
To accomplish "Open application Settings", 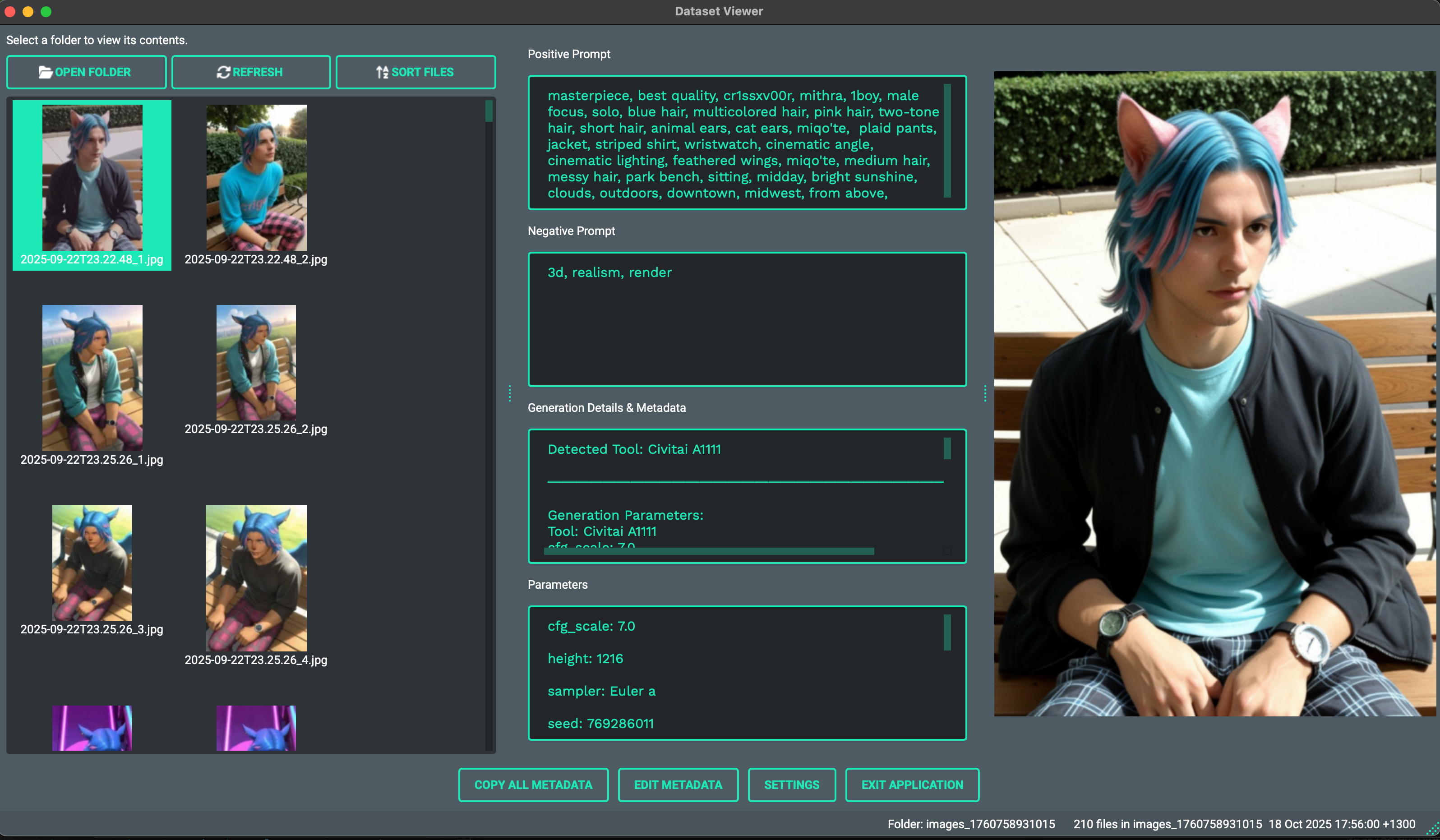I will point(791,785).
